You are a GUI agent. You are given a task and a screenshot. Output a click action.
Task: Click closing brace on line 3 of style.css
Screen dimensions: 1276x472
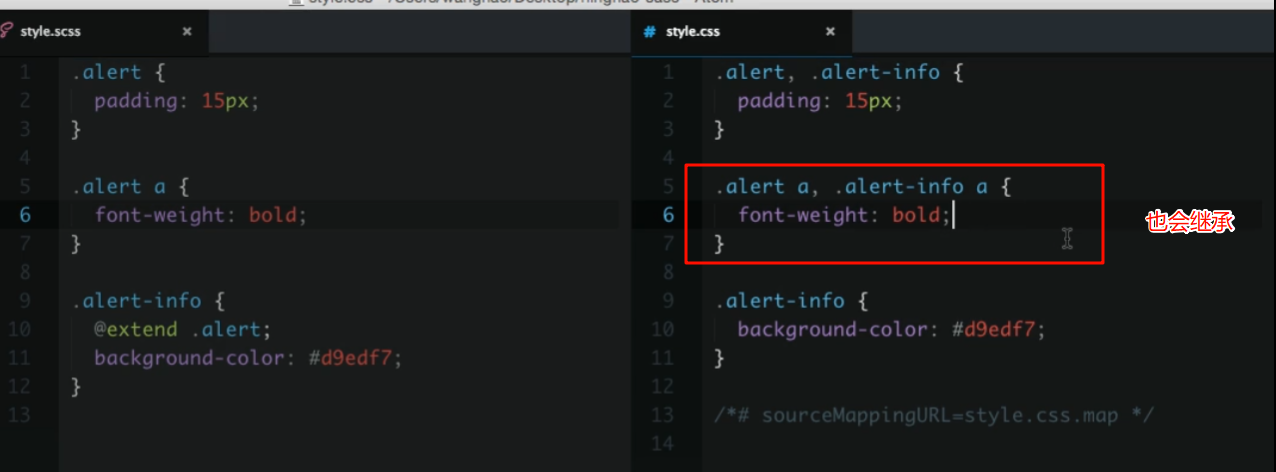pyautogui.click(x=720, y=129)
